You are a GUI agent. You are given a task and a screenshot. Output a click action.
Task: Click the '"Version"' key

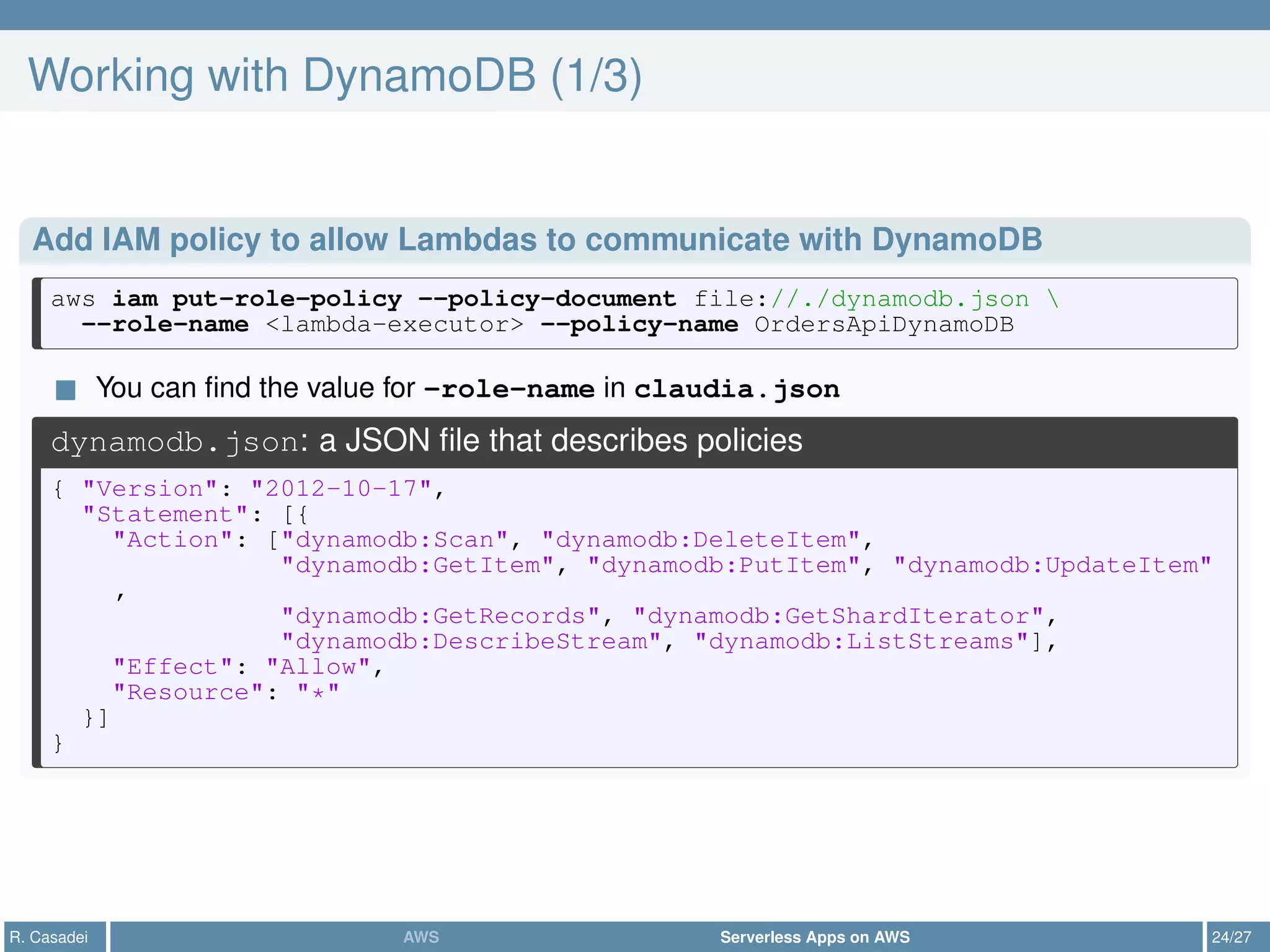click(150, 489)
